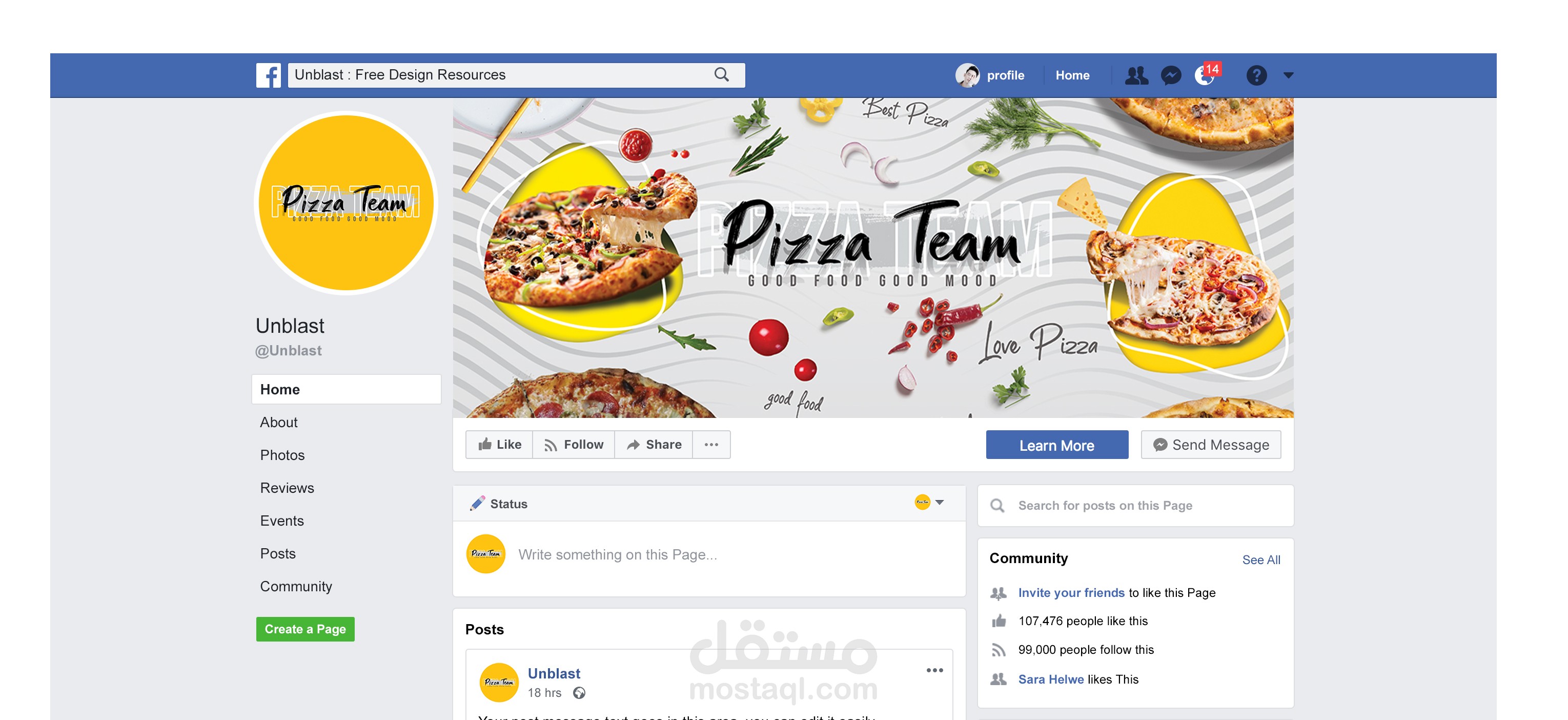Screen dimensions: 1568x720
Task: Open friend requests icon in the top bar
Action: (1136, 75)
